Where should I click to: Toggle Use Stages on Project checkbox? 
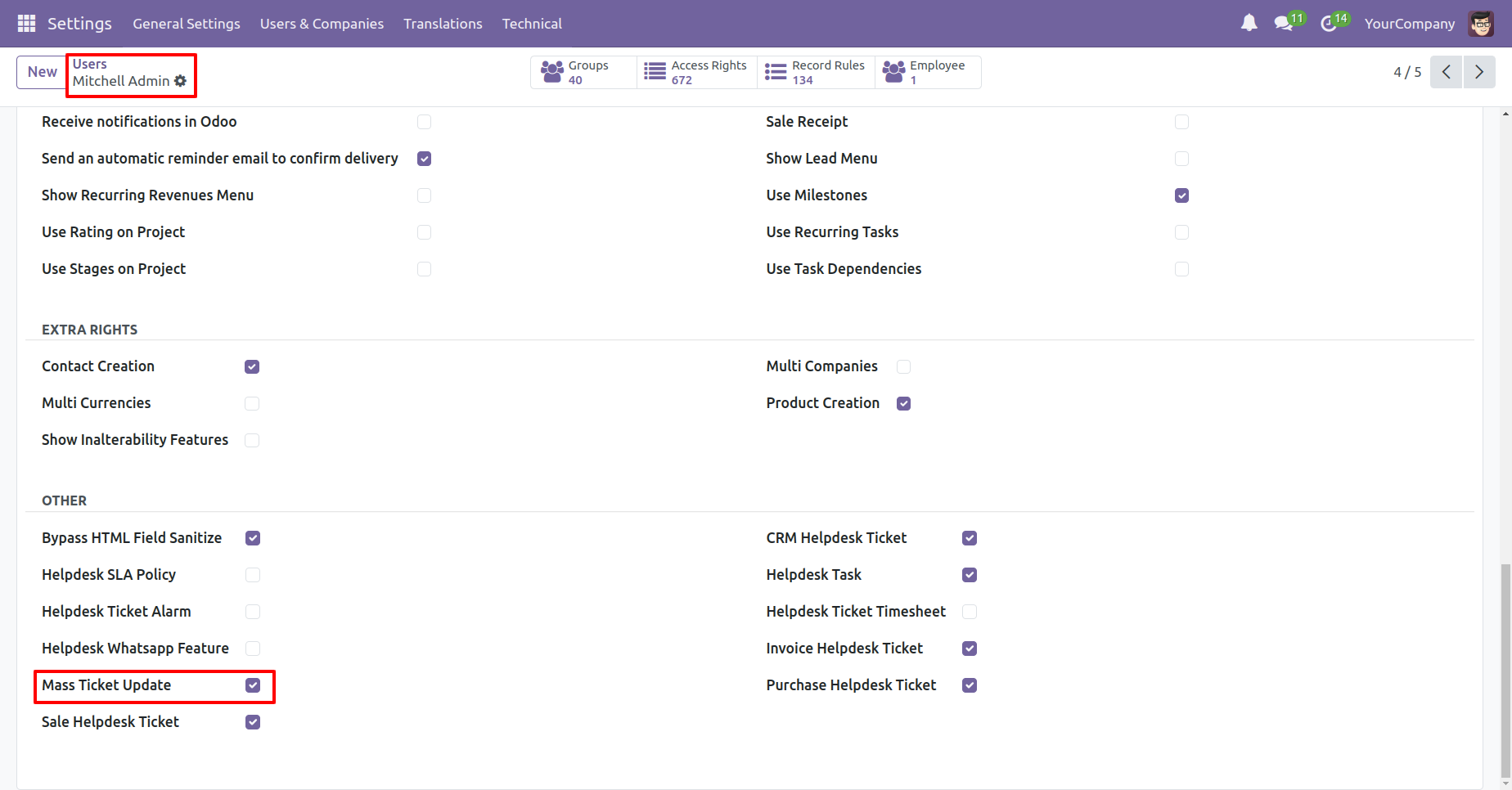coord(424,269)
